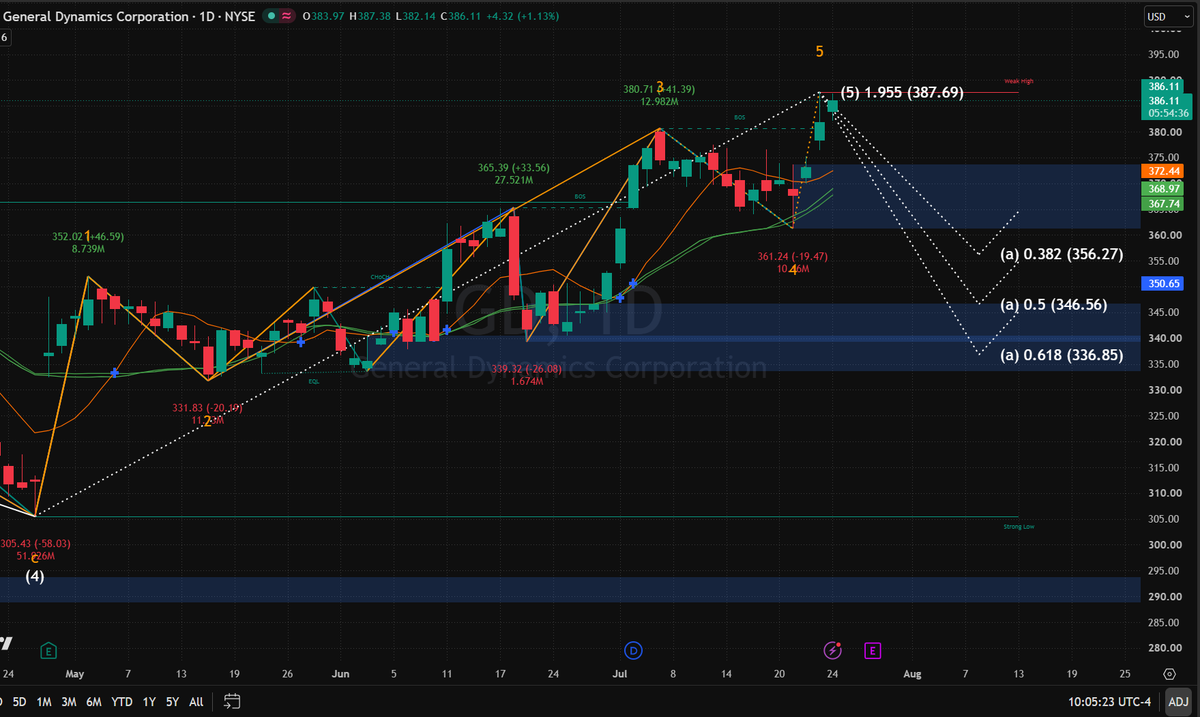Select the (a) 0.382 (356.27) target label
This screenshot has width=1200, height=717.
[1062, 254]
